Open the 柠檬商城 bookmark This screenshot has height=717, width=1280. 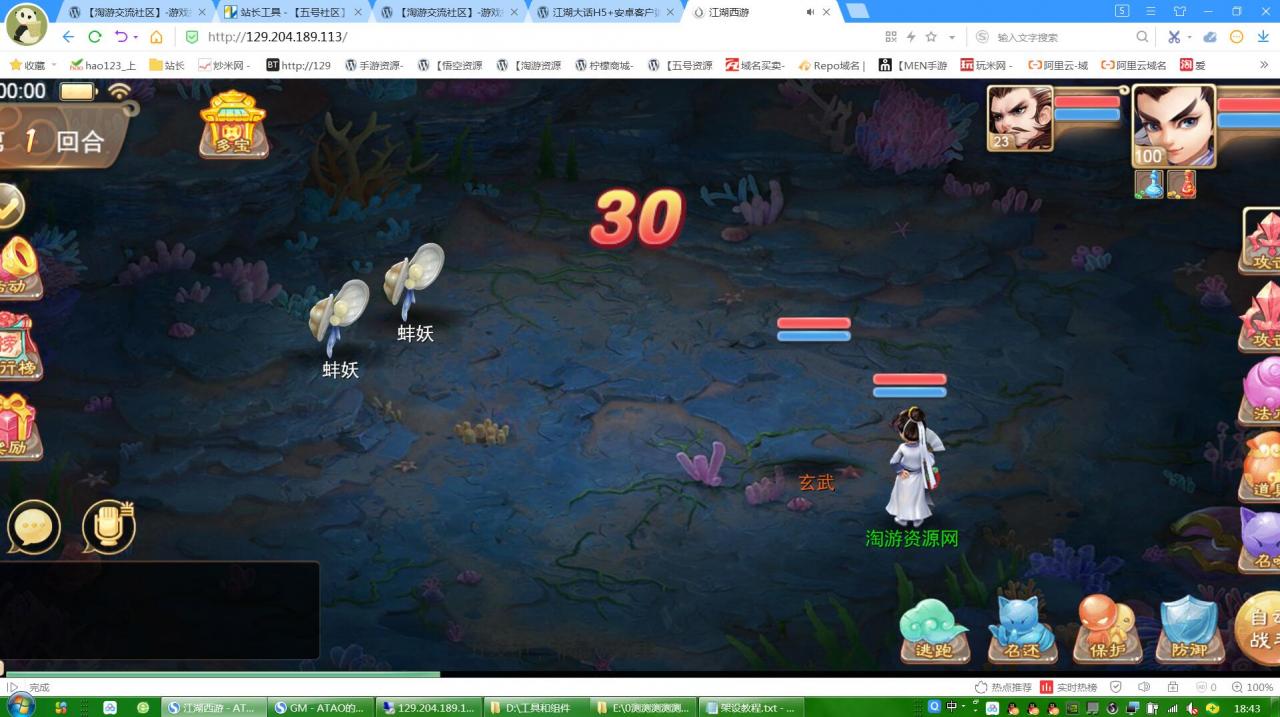point(605,65)
